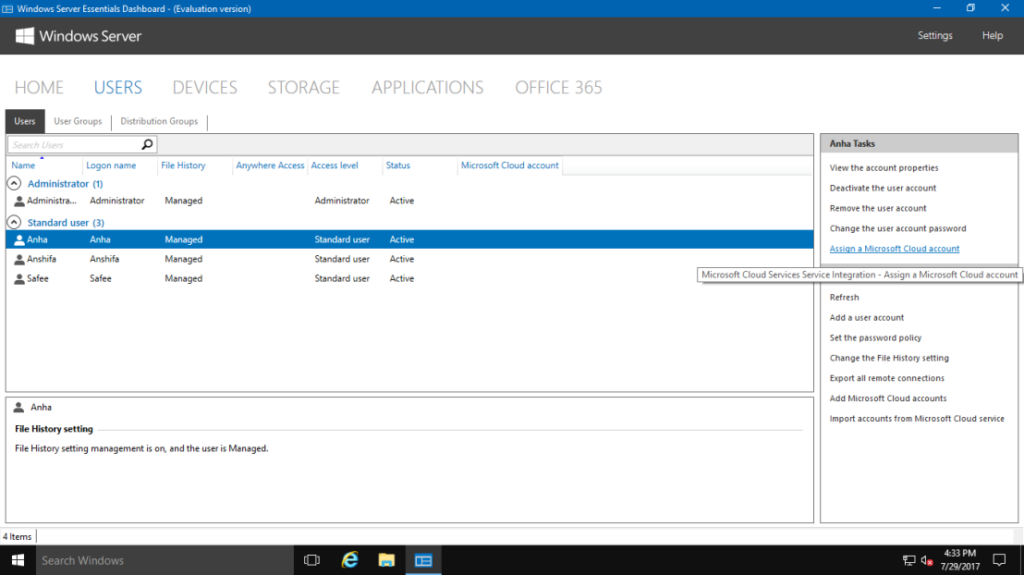Click Deactivate the user account
The height and width of the screenshot is (575, 1024).
[x=883, y=188]
